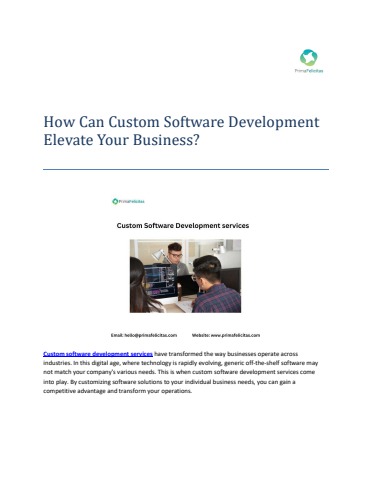The image size is (371, 480).
Task: Click the Website: www.primafelicitas.com text
Action: 226,335
